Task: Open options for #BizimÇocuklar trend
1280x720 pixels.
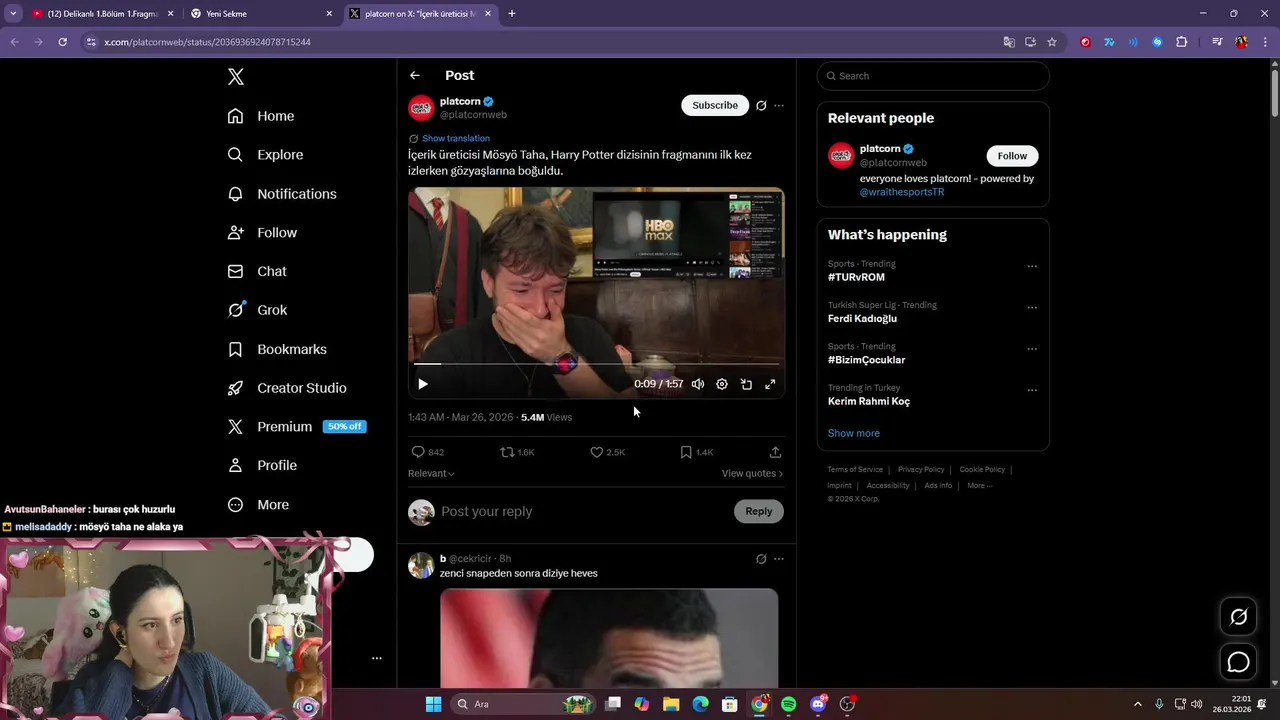Action: click(1032, 349)
